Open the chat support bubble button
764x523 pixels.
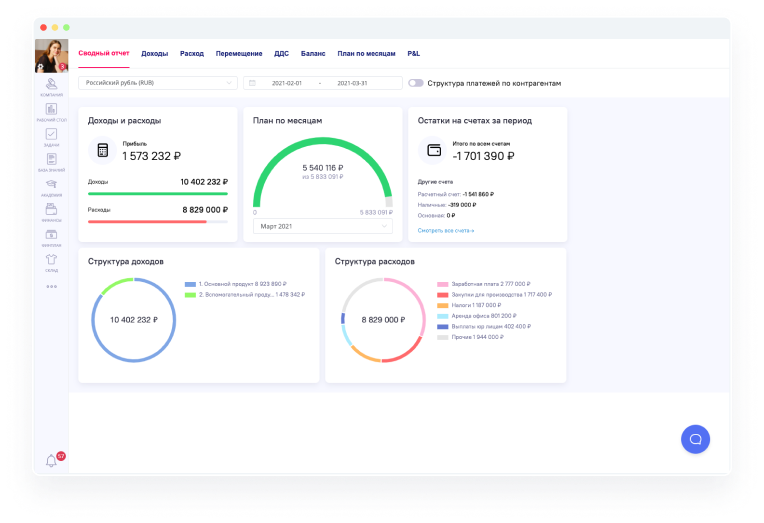(x=695, y=439)
